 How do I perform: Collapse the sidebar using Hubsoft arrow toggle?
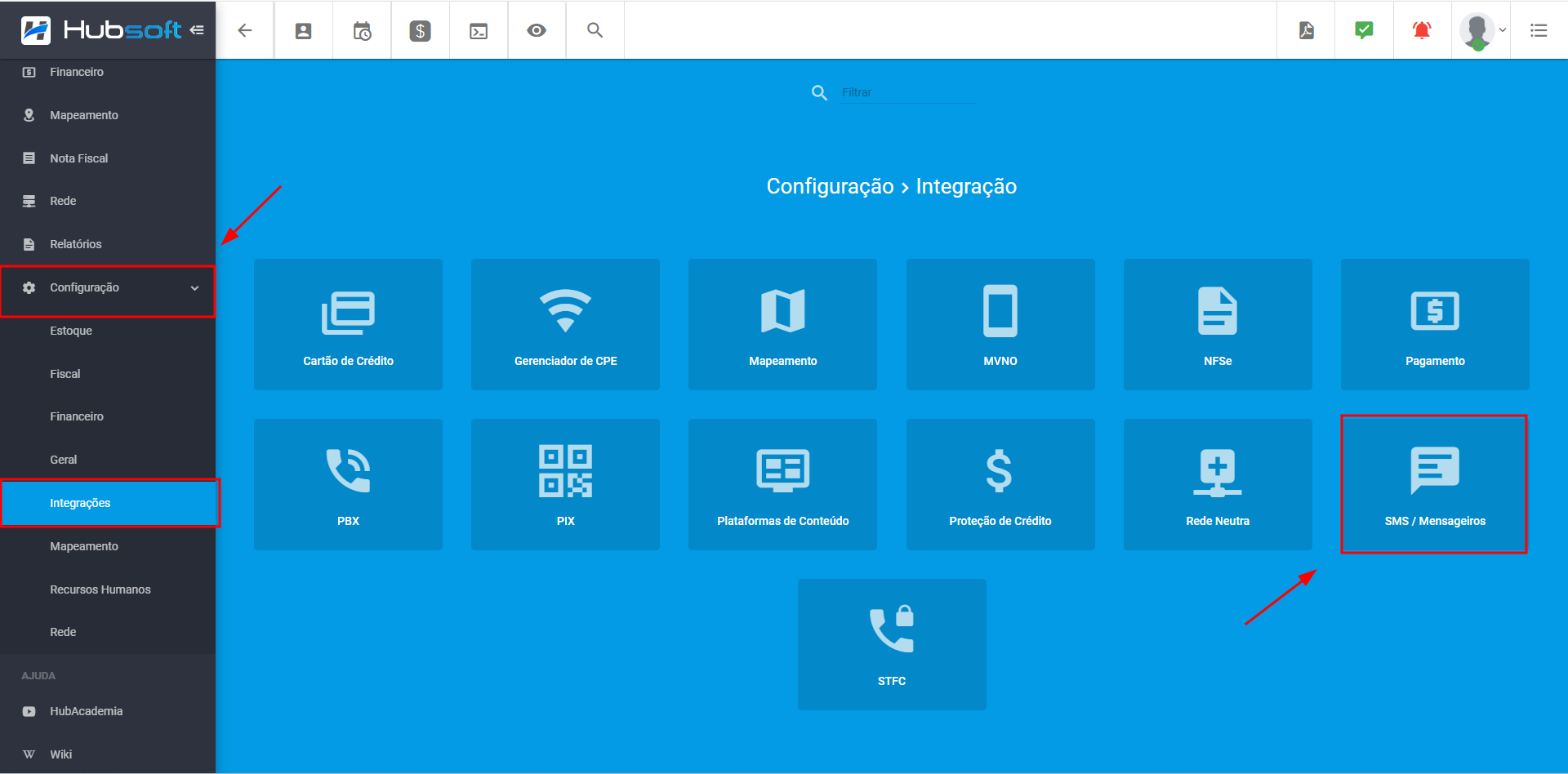pyautogui.click(x=197, y=30)
